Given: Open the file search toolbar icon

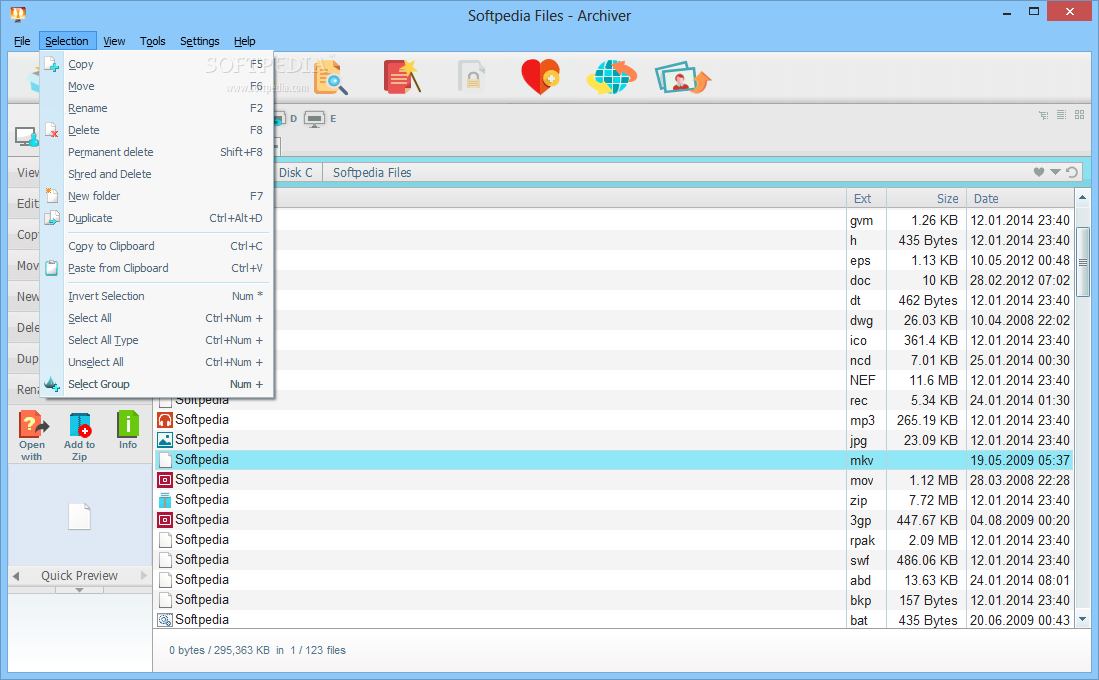Looking at the screenshot, I should click(330, 76).
